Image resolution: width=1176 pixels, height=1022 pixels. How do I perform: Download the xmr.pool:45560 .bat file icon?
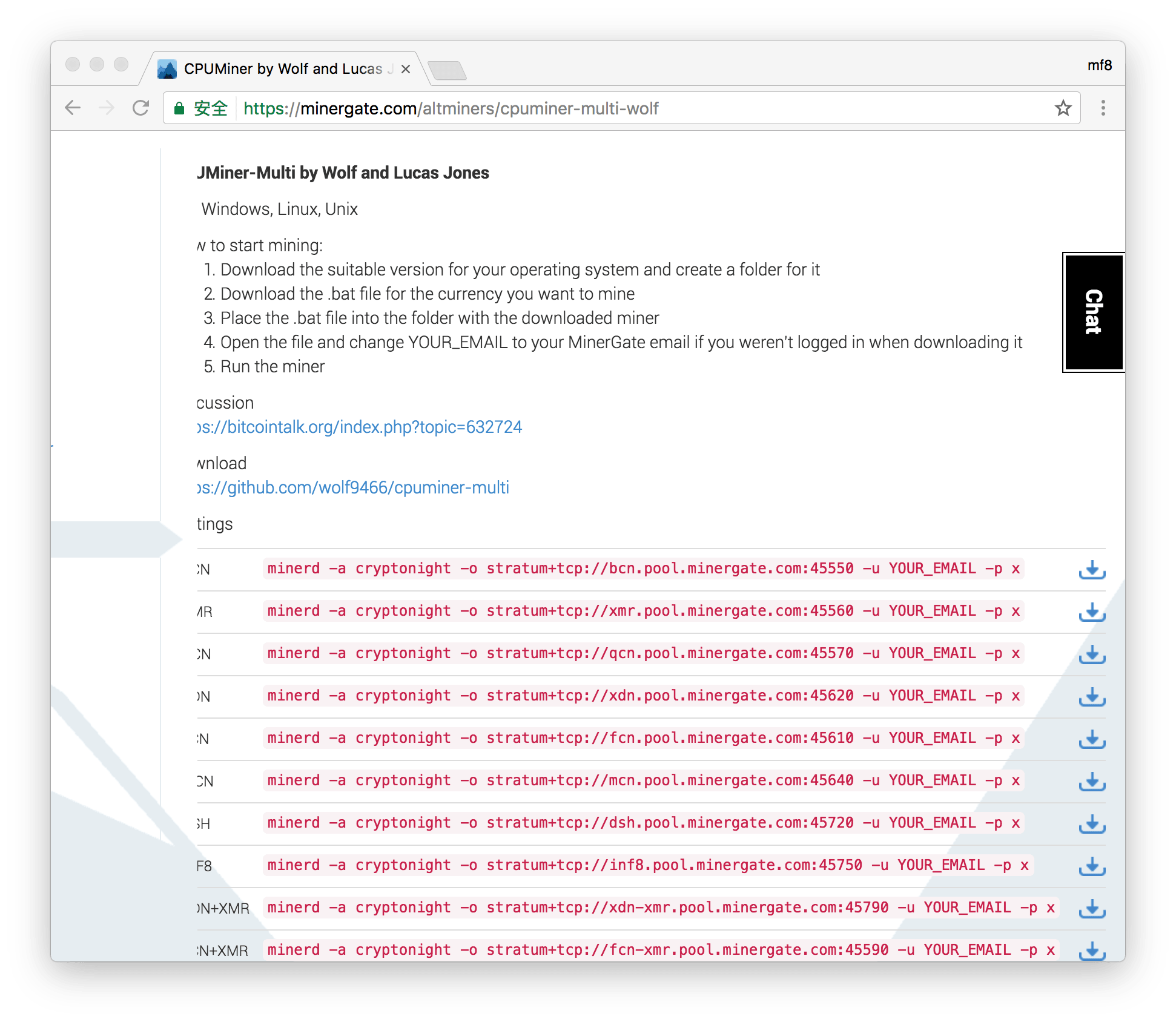point(1092,612)
